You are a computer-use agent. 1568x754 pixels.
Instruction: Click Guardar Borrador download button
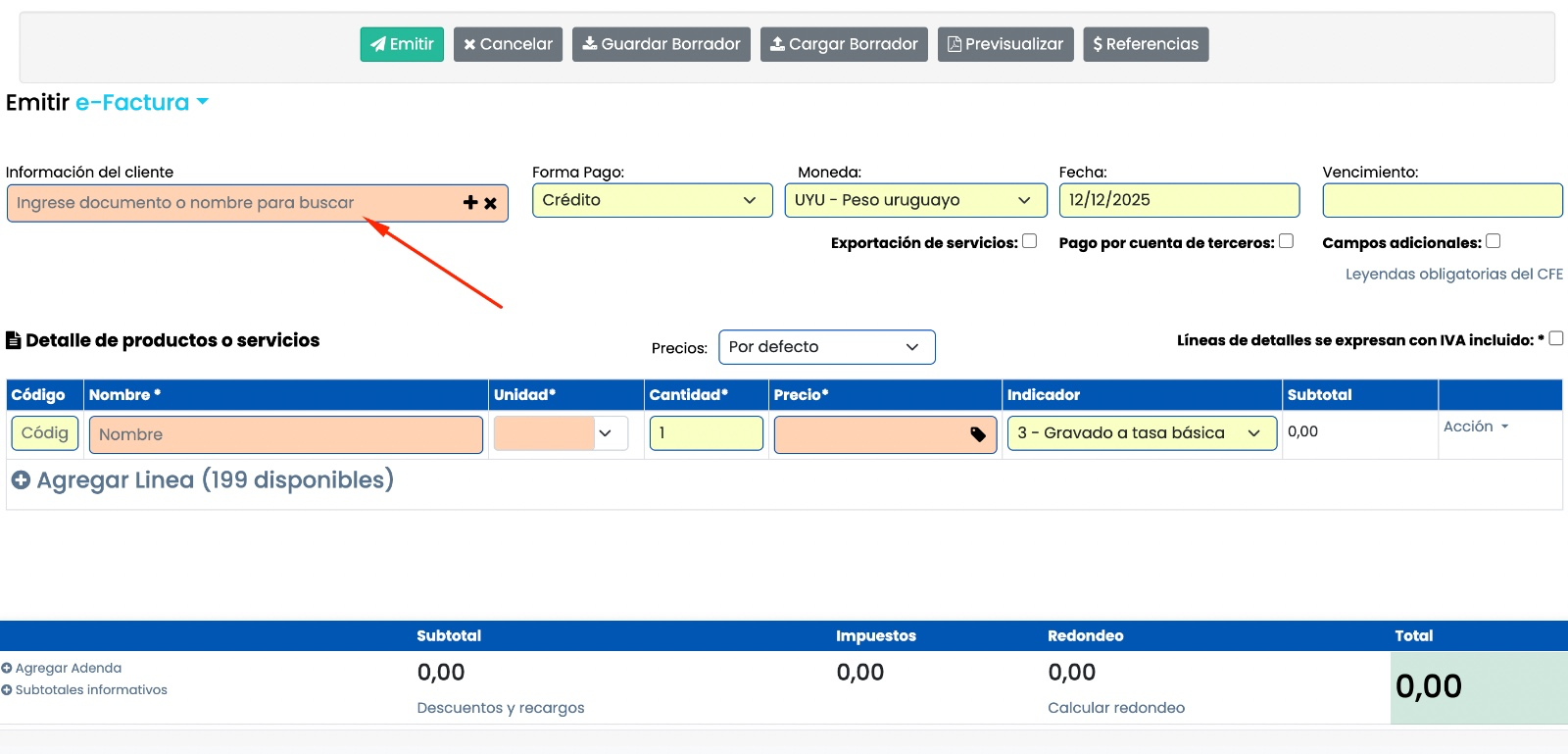[x=661, y=44]
